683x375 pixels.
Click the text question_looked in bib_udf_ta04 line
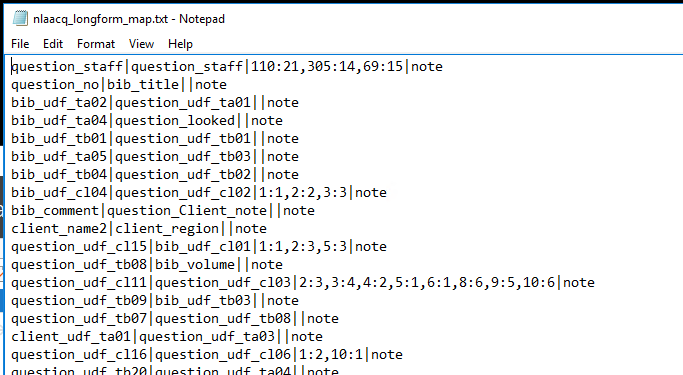(175, 121)
